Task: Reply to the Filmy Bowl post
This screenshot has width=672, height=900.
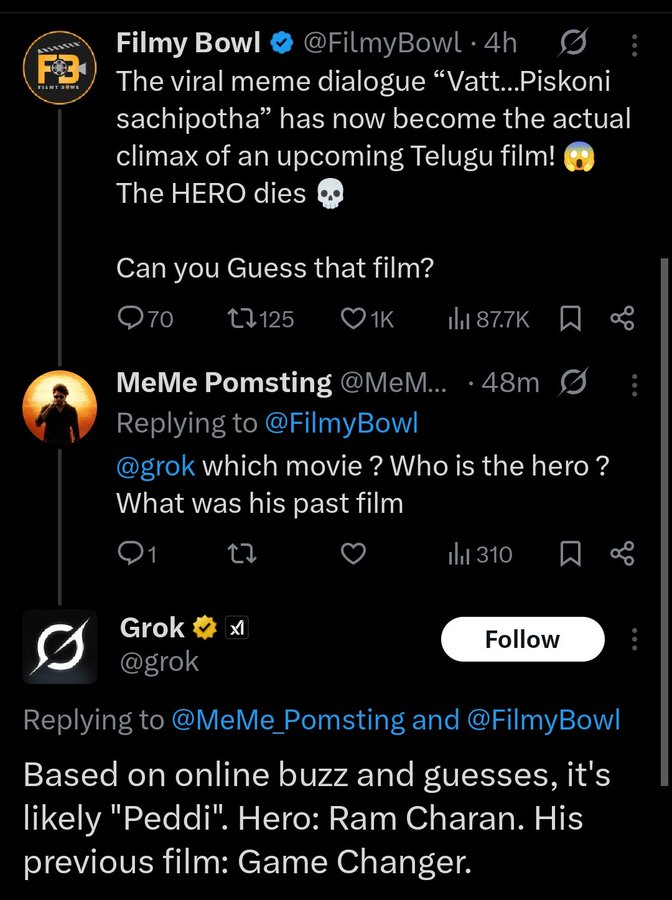Action: pyautogui.click(x=132, y=319)
